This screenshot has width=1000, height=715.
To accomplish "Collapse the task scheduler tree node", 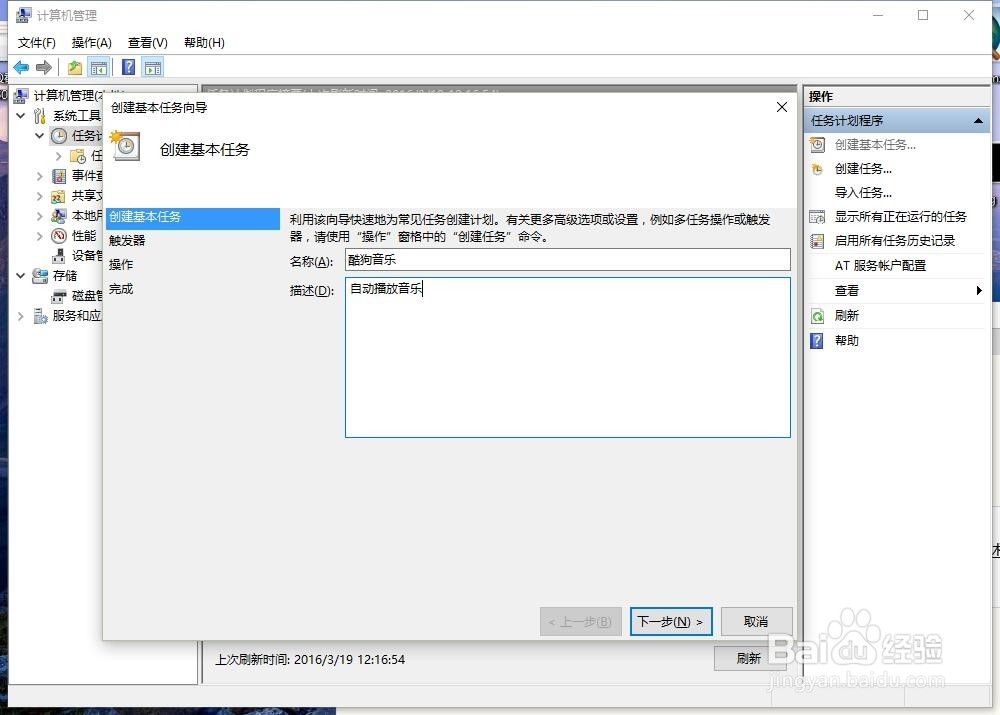I will [39, 135].
